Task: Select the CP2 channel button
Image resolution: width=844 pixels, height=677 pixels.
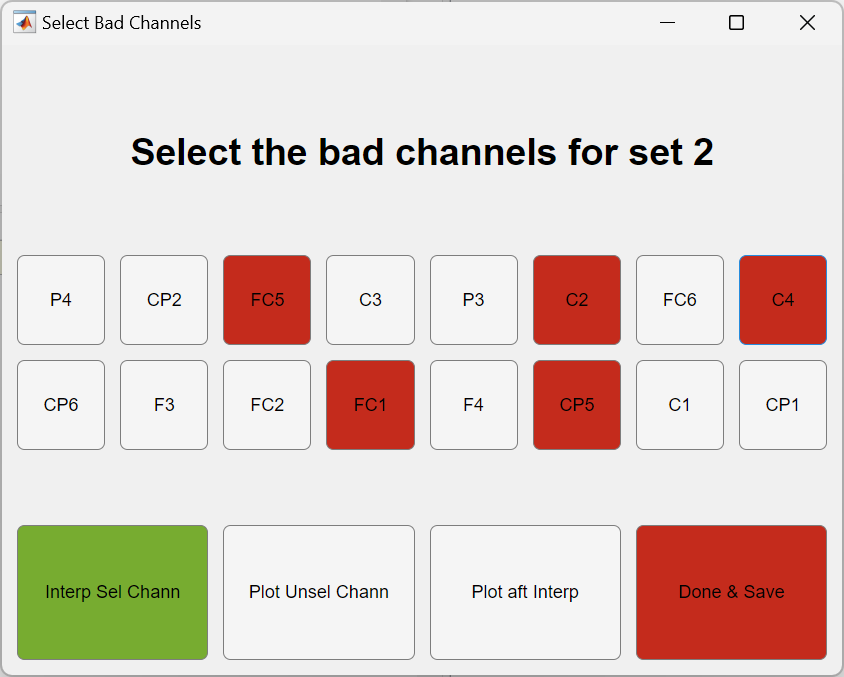Action: [164, 300]
